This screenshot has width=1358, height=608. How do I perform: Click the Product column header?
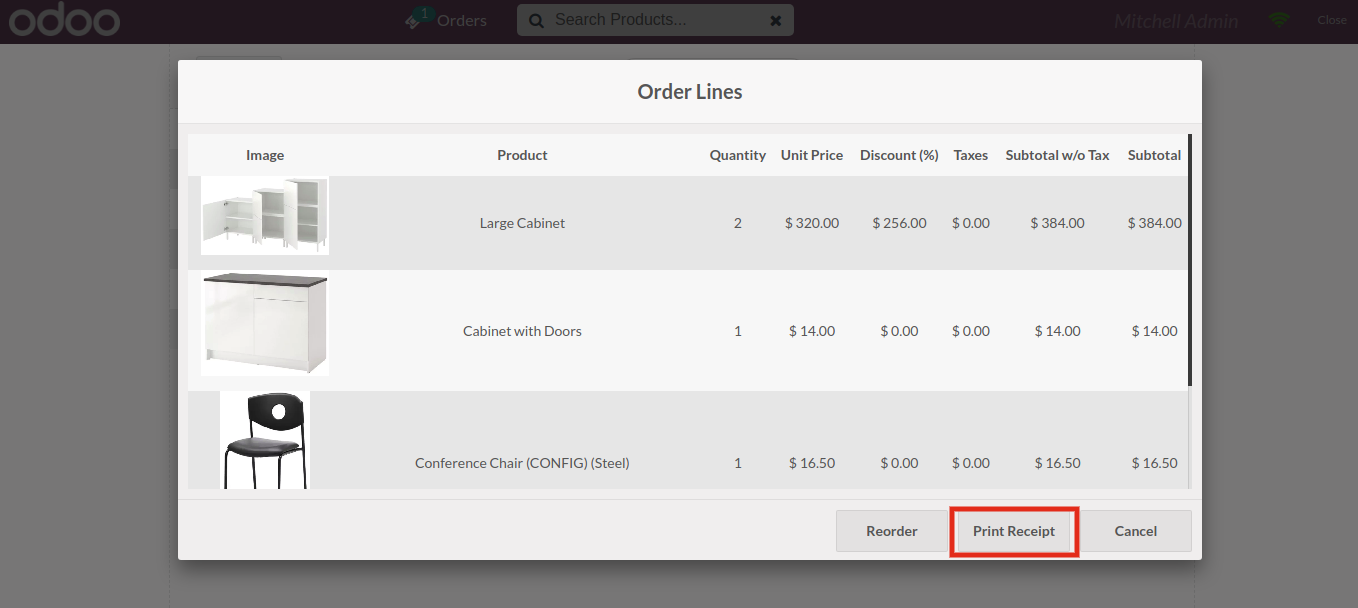click(522, 155)
